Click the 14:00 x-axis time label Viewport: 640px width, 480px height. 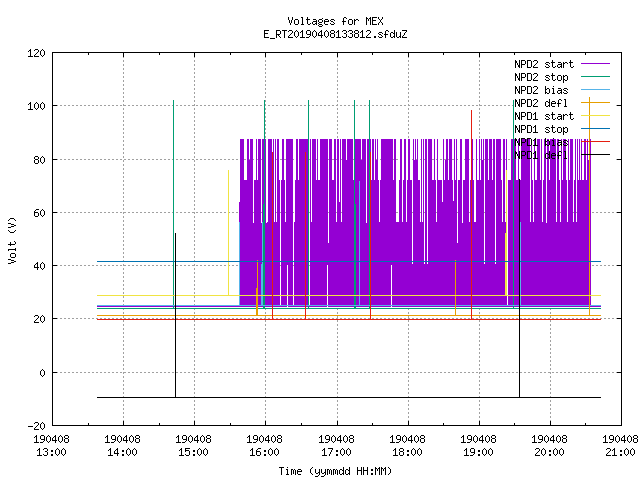click(122, 452)
